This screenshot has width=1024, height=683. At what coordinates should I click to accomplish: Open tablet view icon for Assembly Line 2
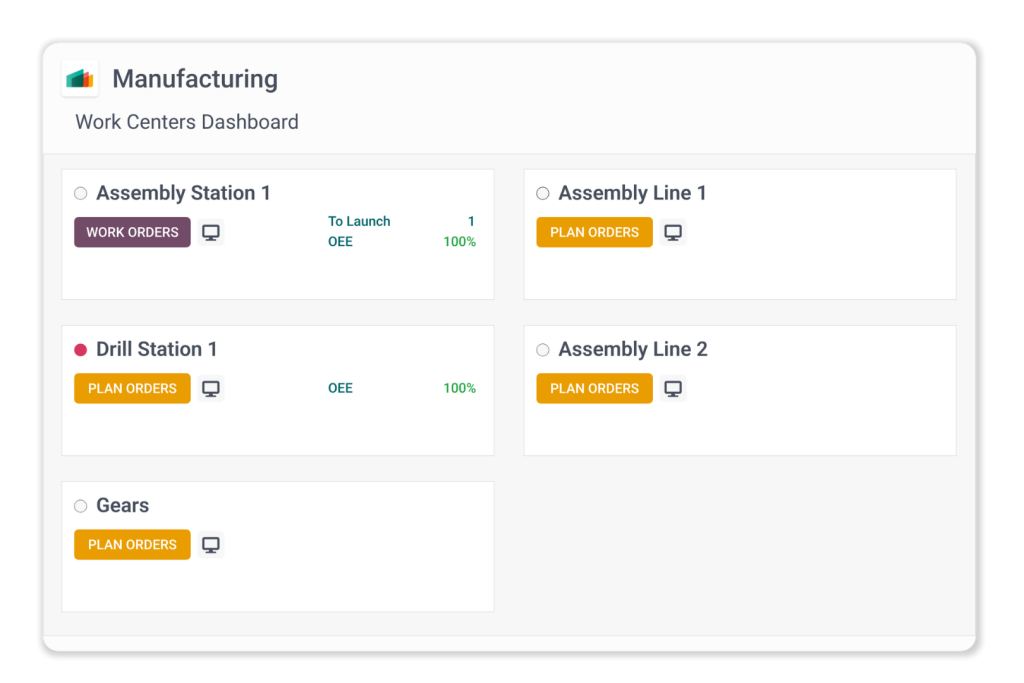pos(673,389)
